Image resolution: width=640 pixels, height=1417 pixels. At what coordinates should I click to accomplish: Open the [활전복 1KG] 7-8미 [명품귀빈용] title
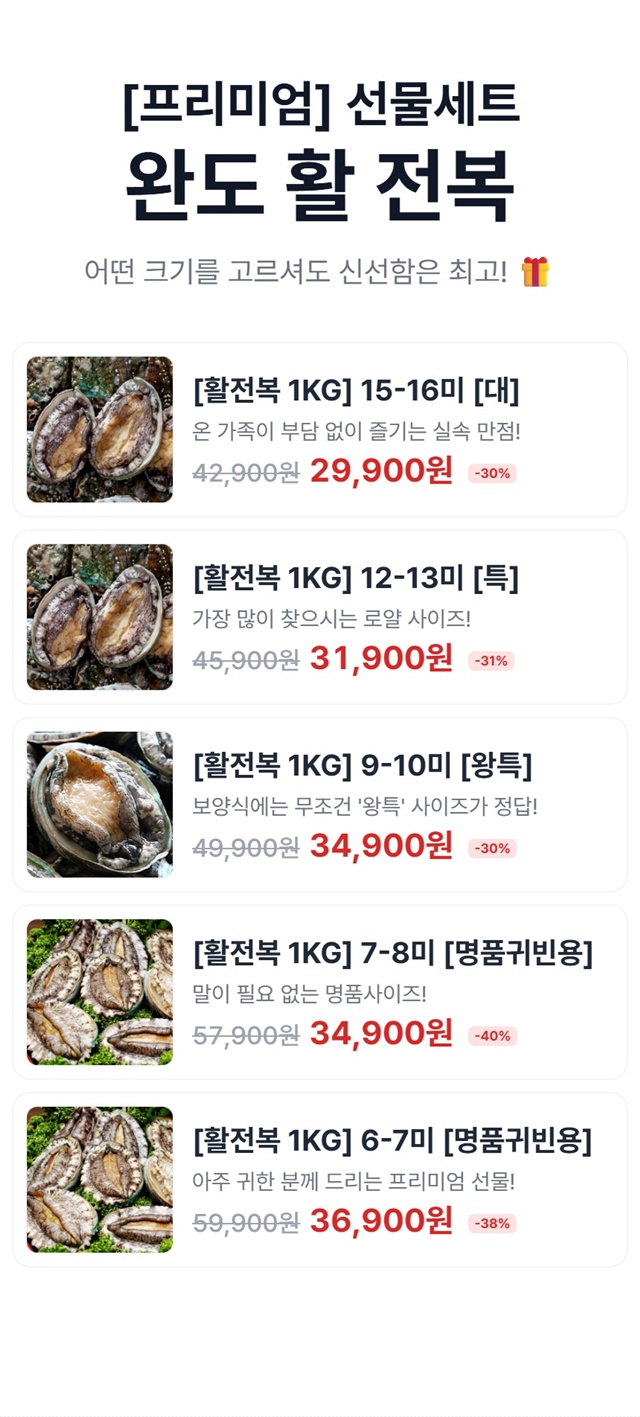pos(393,953)
